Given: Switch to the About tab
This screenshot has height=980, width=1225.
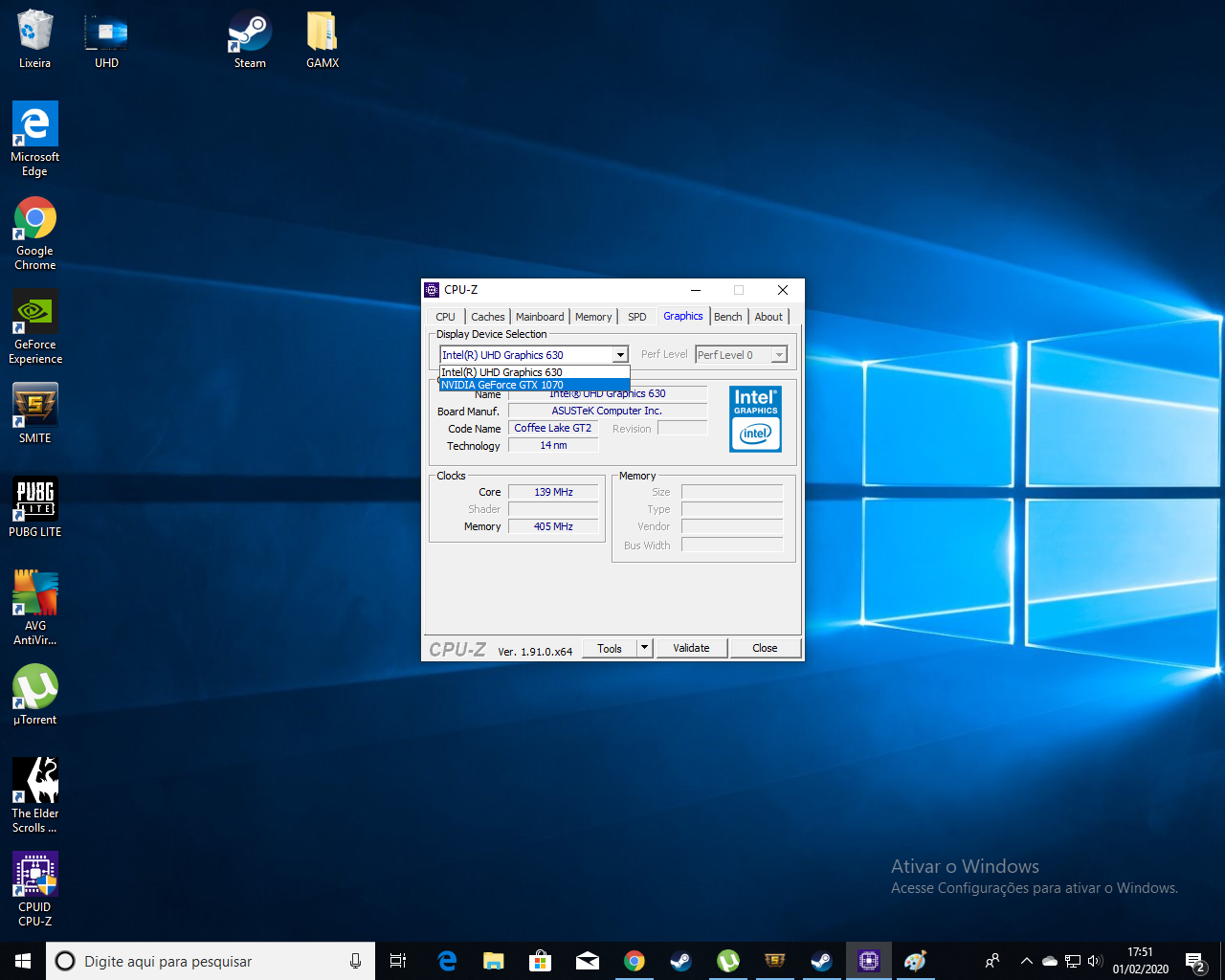Looking at the screenshot, I should (768, 317).
